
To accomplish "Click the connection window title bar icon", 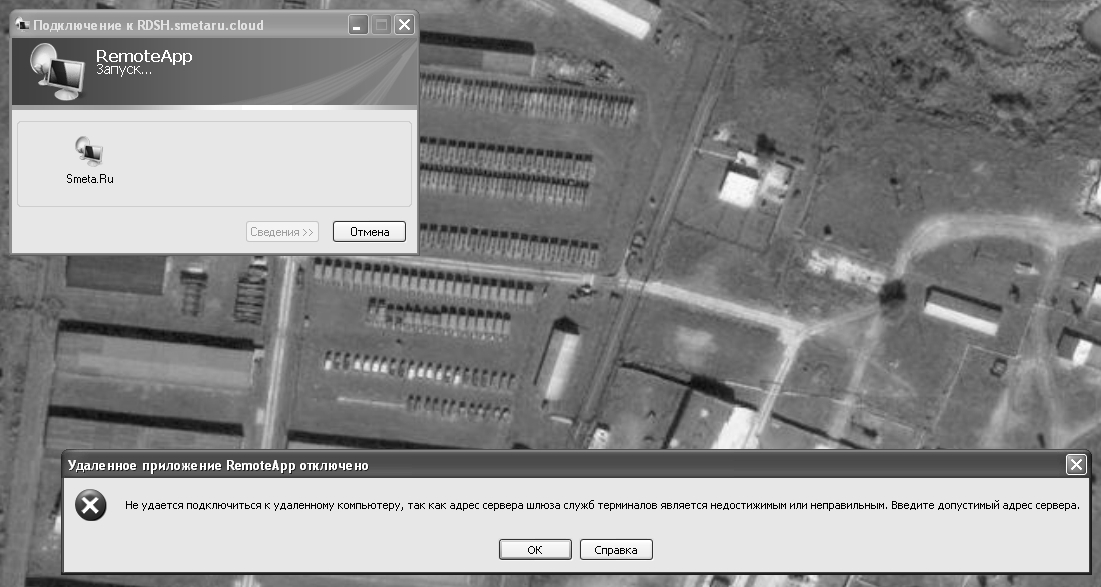I will coord(22,25).
